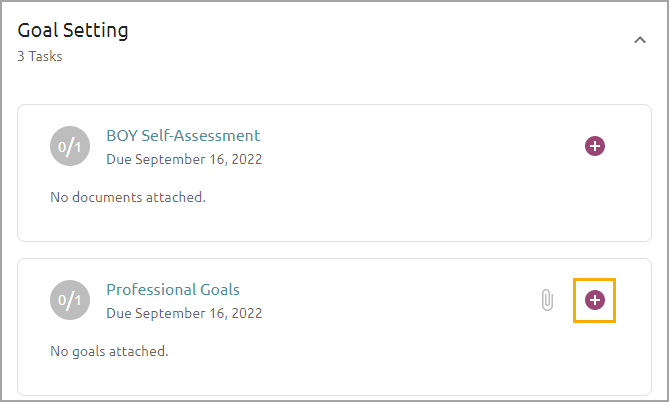This screenshot has width=669, height=402.
Task: Collapse the Goal Setting section
Action: [639, 40]
